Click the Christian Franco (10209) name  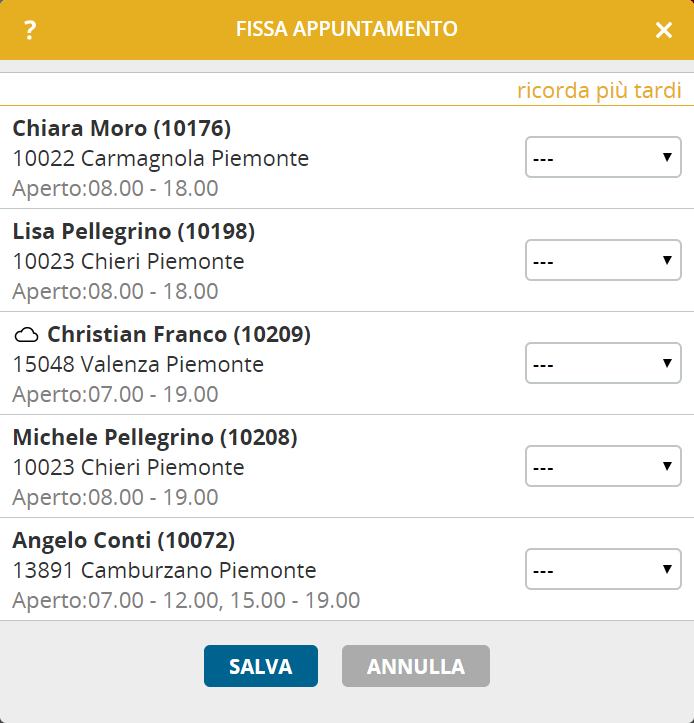click(179, 334)
